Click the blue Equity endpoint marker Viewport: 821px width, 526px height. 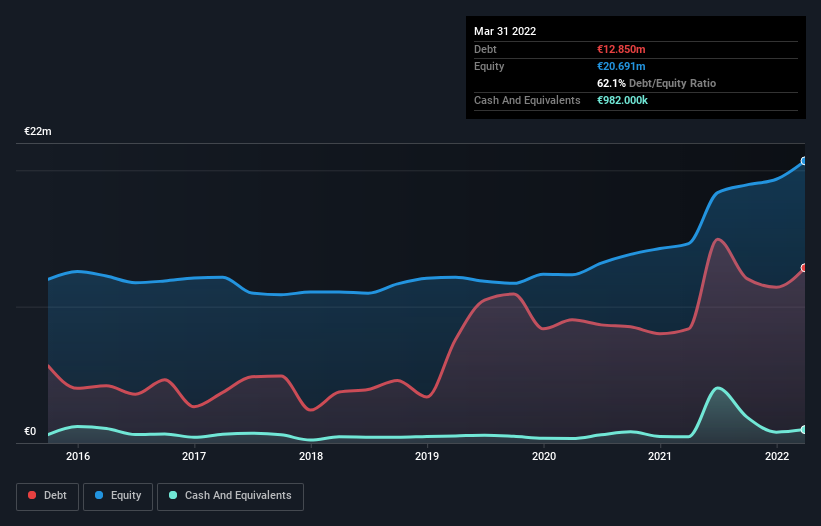click(804, 161)
